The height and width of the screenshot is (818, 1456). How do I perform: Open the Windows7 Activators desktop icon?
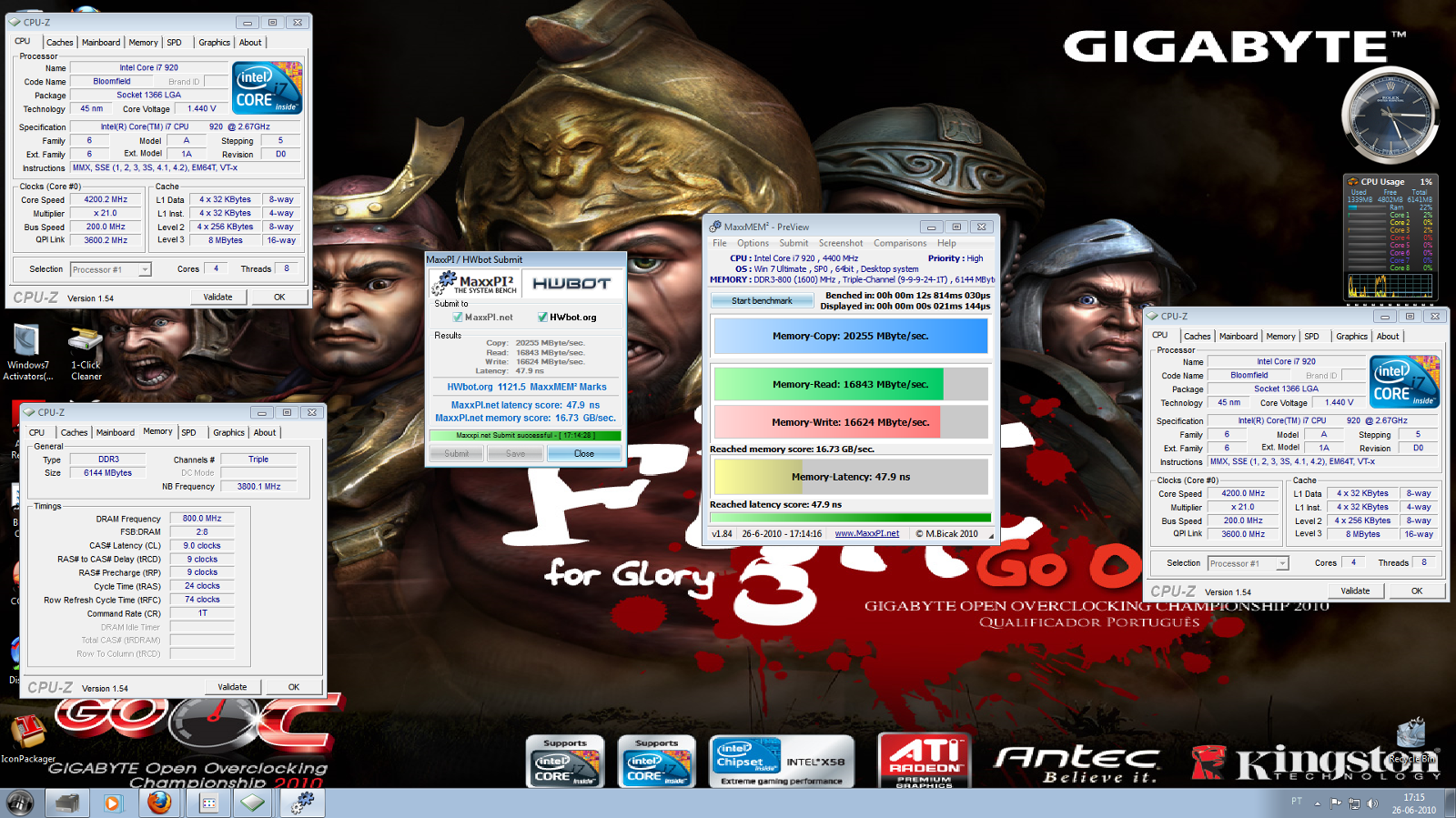[27, 352]
